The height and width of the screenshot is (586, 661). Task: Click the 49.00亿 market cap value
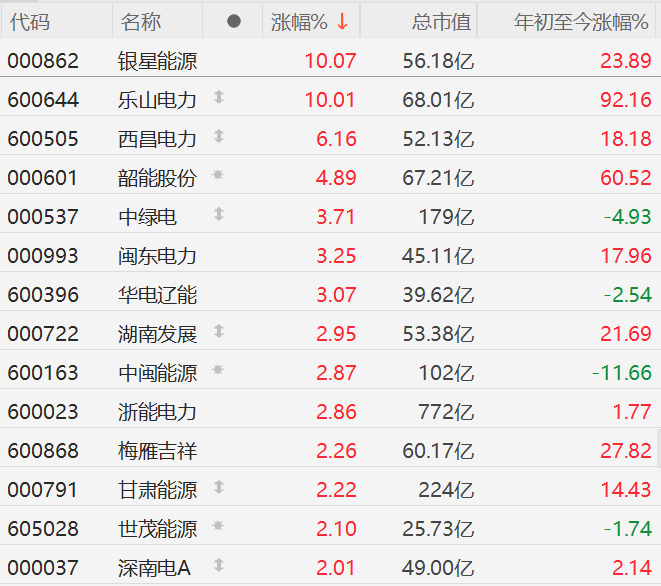point(438,568)
